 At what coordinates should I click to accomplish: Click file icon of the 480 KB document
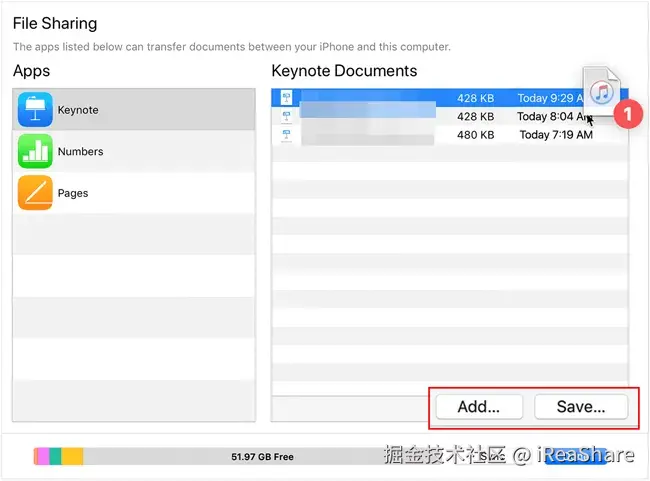pos(286,135)
